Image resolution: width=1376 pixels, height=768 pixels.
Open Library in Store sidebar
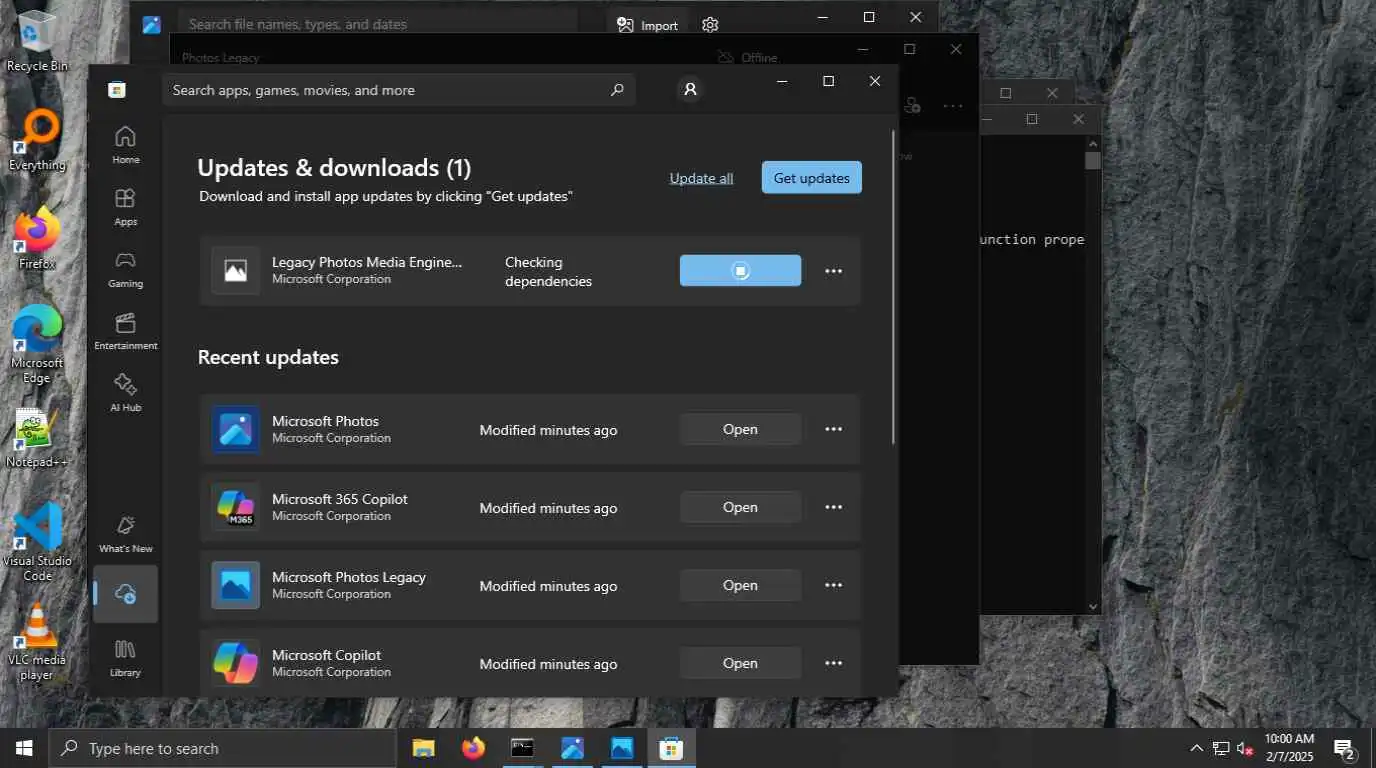tap(125, 658)
